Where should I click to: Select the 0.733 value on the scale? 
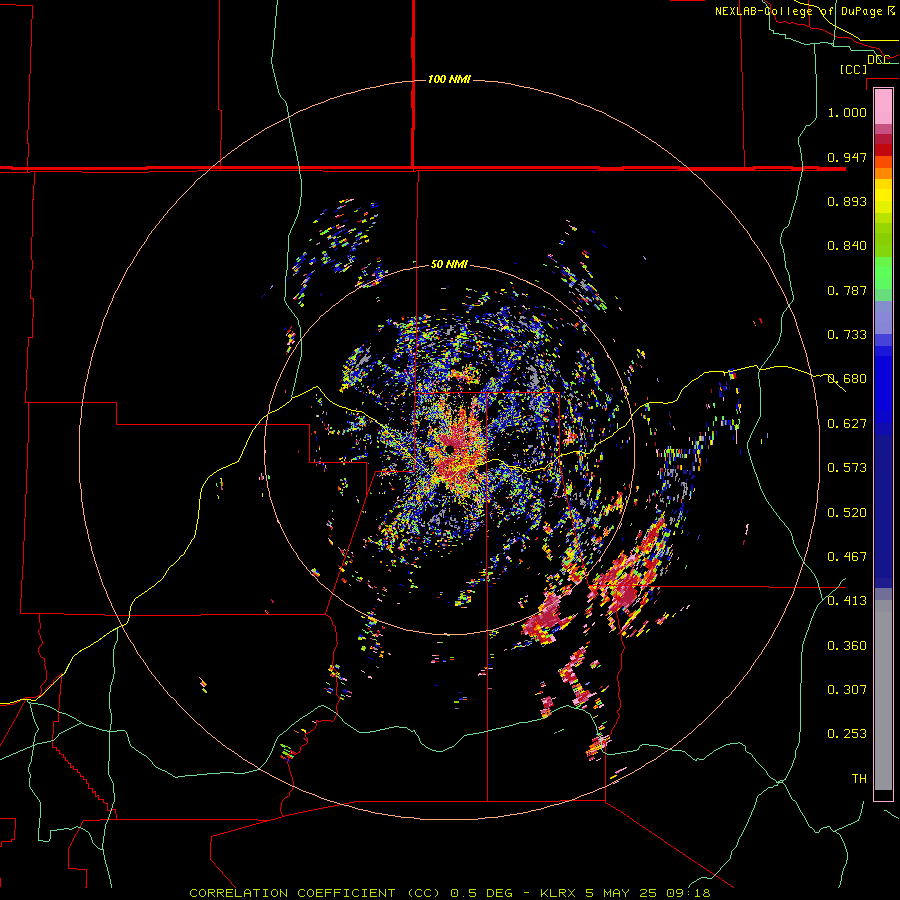click(847, 334)
